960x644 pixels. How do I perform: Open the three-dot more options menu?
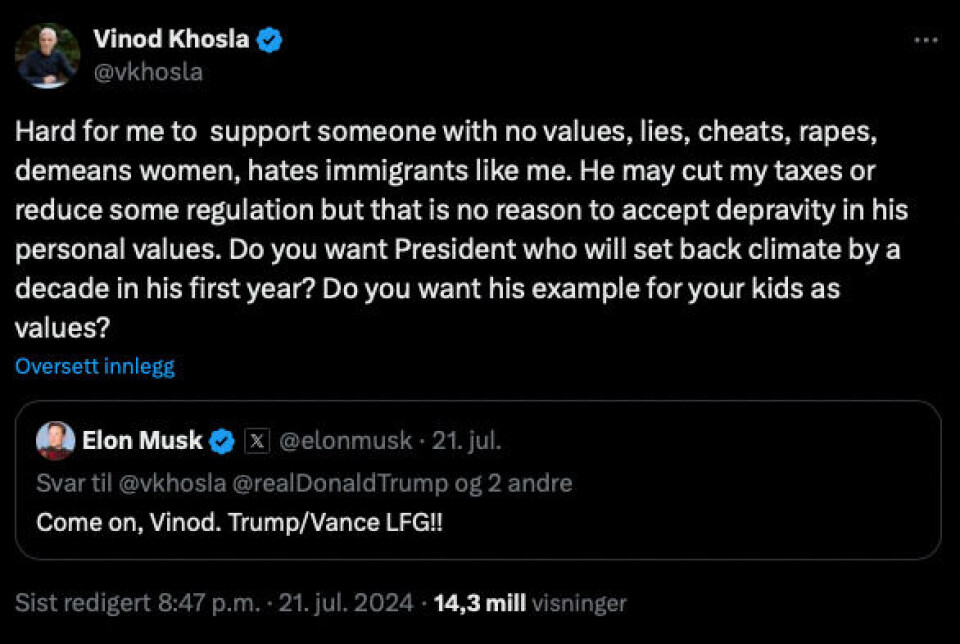point(927,41)
